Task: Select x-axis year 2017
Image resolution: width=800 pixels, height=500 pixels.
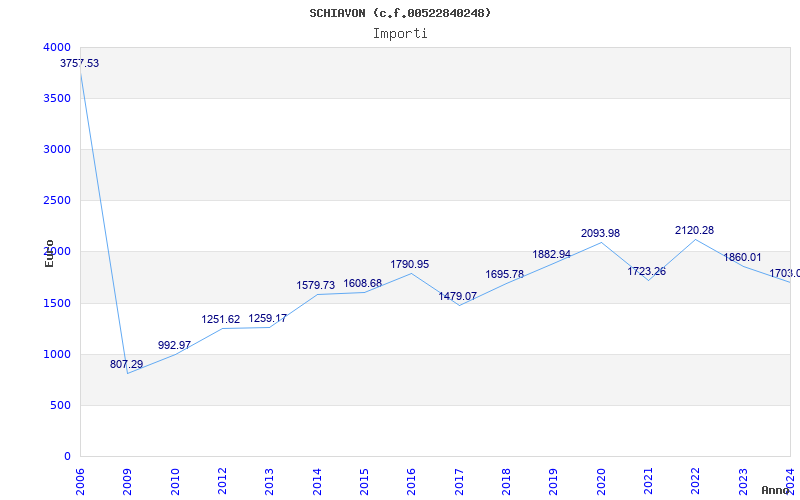Action: coord(459,482)
